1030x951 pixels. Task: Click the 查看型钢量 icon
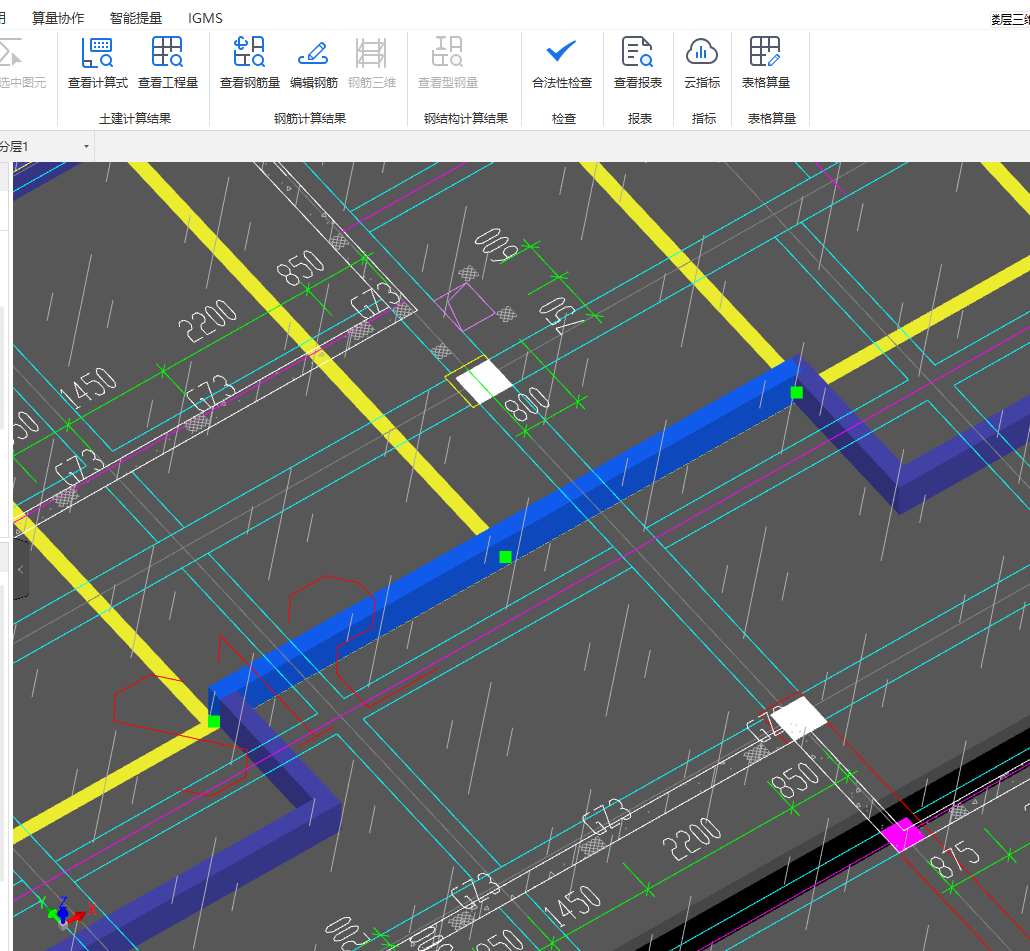tap(447, 62)
